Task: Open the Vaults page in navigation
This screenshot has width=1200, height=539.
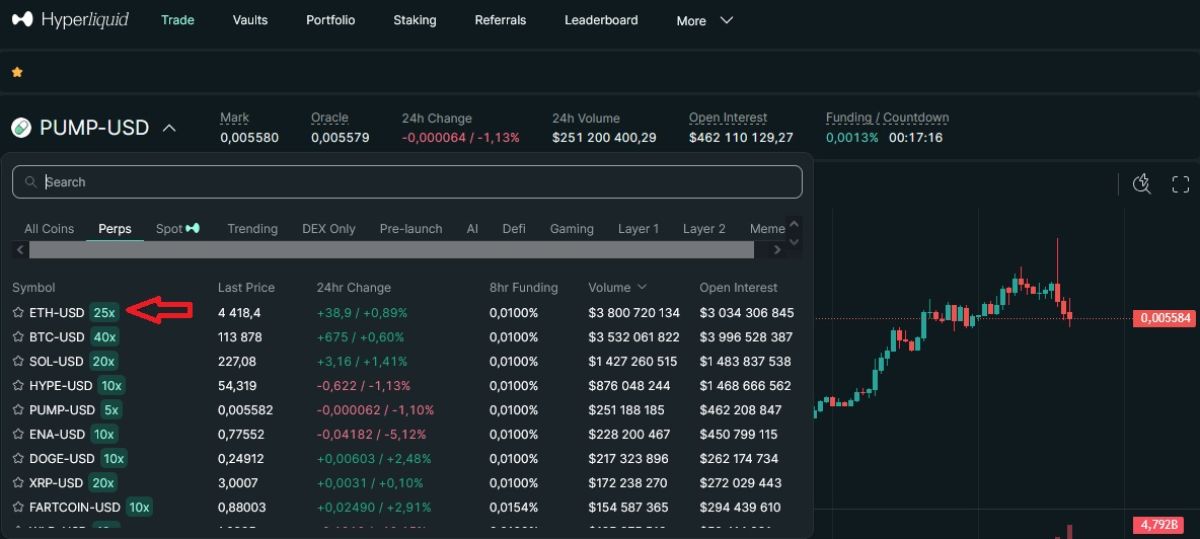Action: (x=250, y=20)
